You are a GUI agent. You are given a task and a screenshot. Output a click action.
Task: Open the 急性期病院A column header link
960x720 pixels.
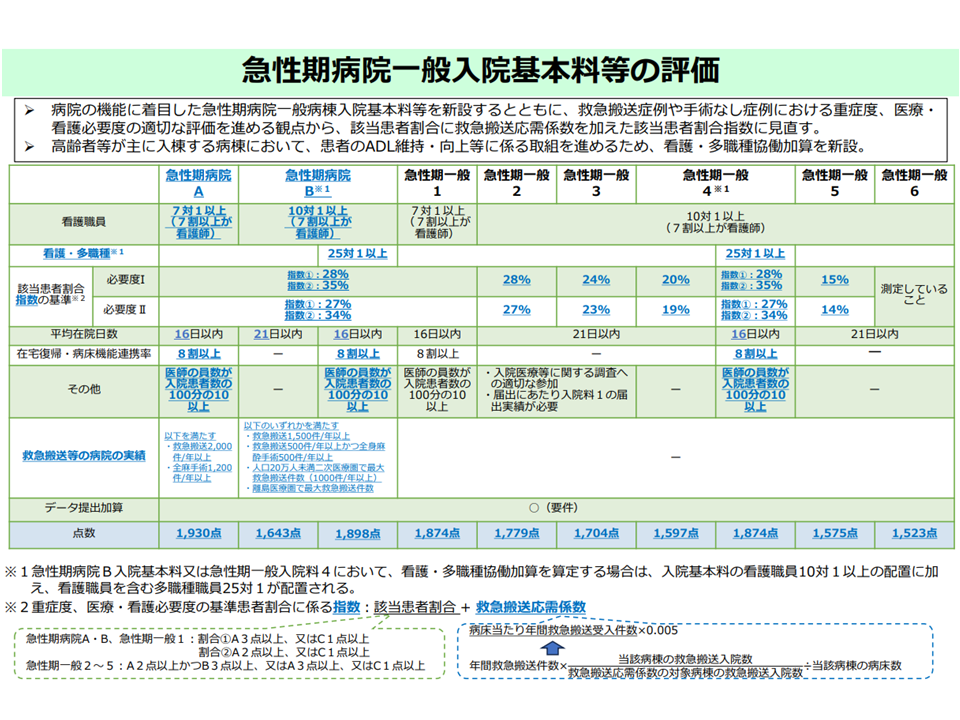(x=198, y=183)
